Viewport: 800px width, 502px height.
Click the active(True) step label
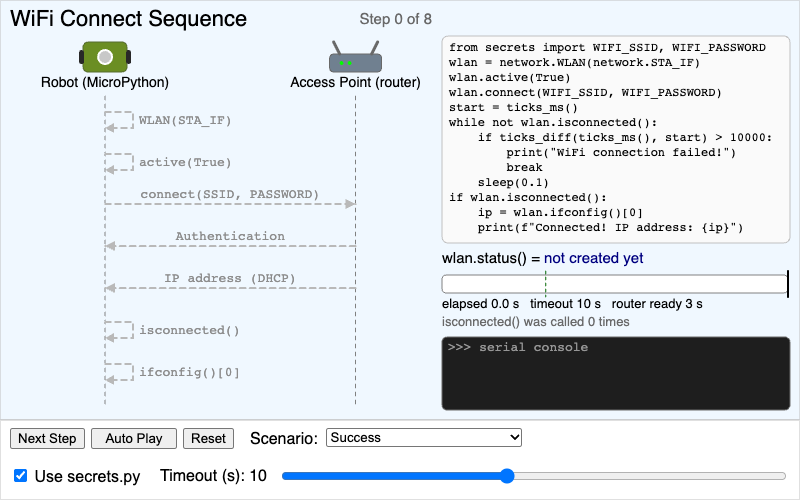[185, 162]
